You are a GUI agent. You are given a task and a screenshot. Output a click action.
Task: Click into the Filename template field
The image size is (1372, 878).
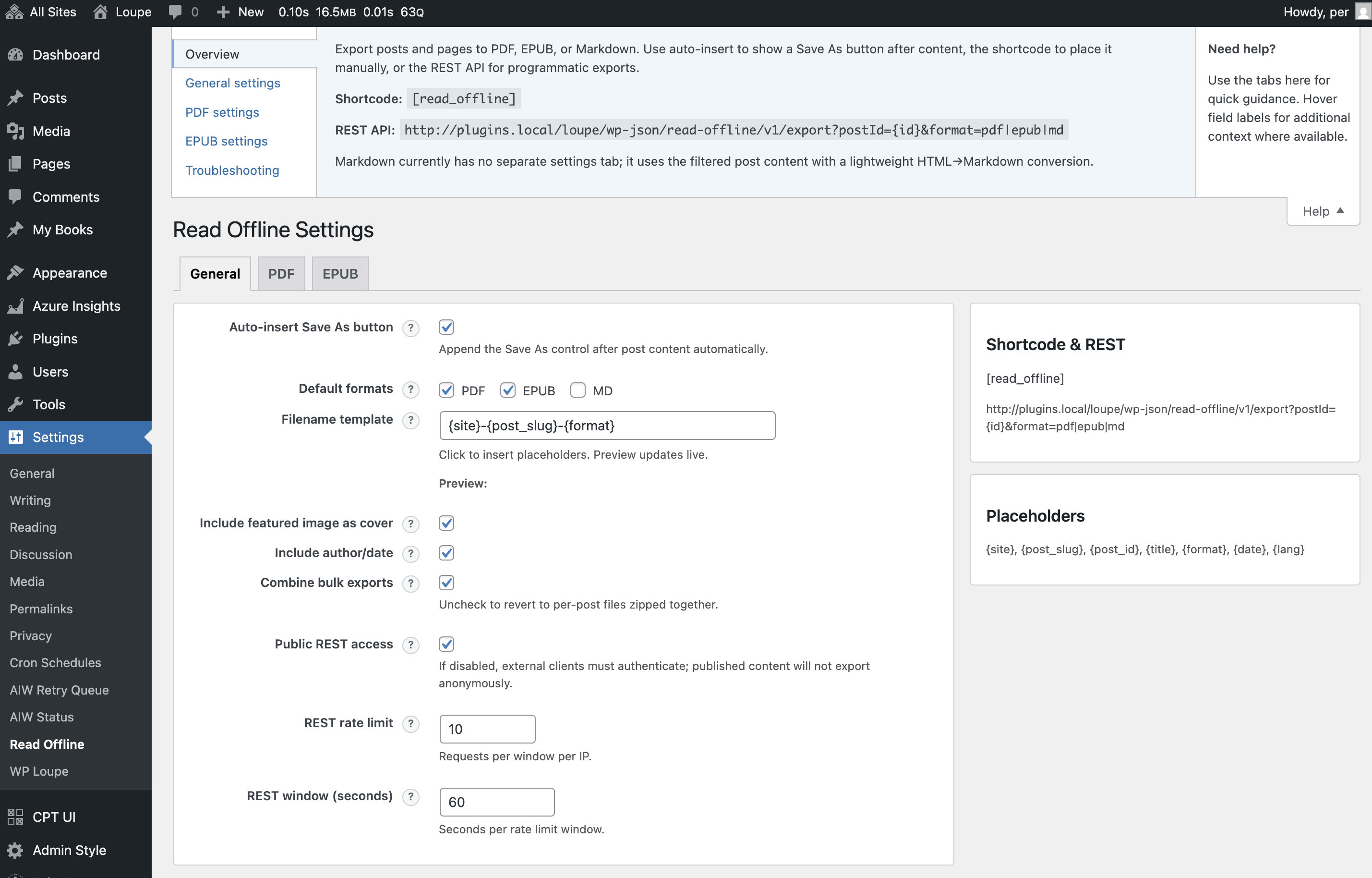[x=607, y=426]
